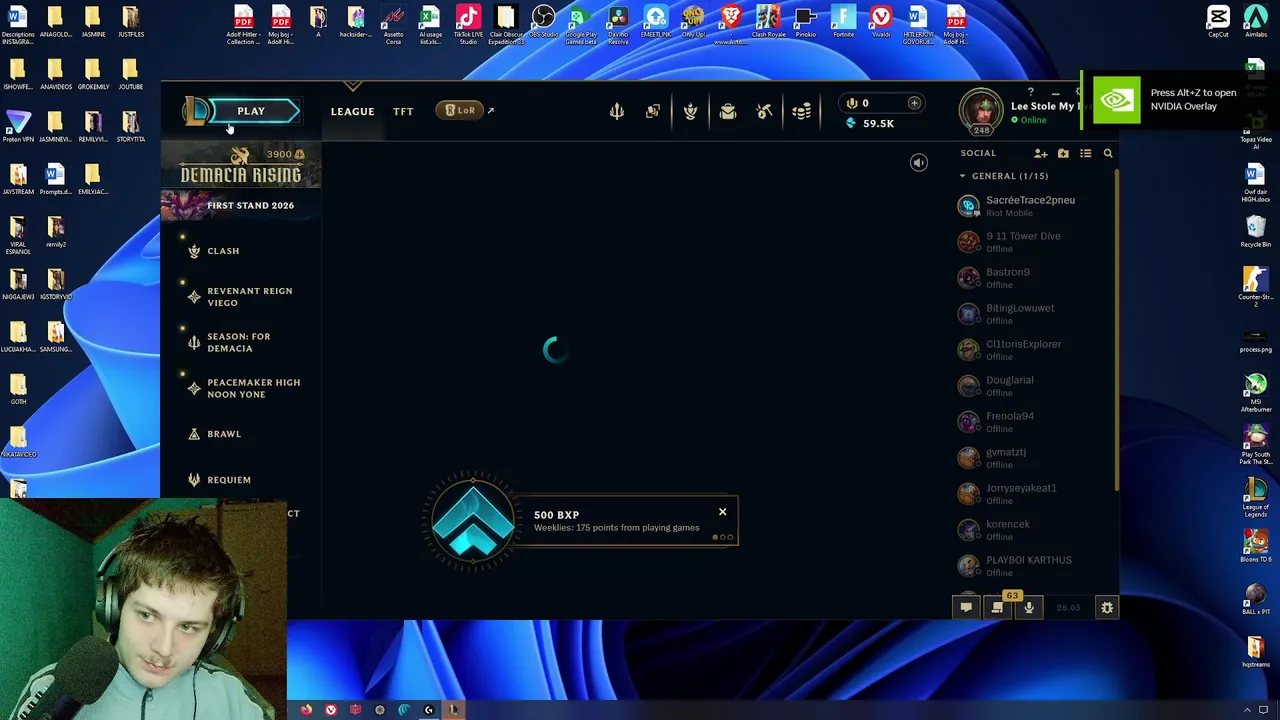Click the help question mark icon
The width and height of the screenshot is (1280, 720).
click(x=1030, y=93)
